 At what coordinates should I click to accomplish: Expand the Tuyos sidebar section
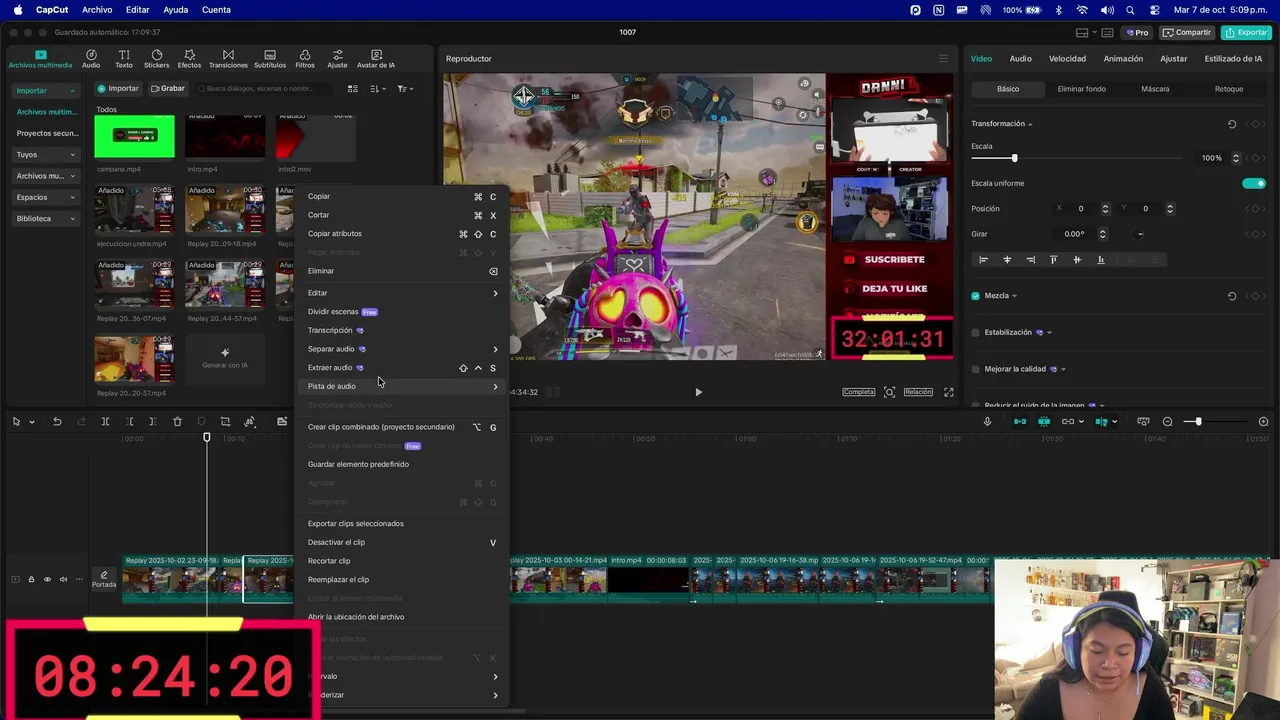72,155
